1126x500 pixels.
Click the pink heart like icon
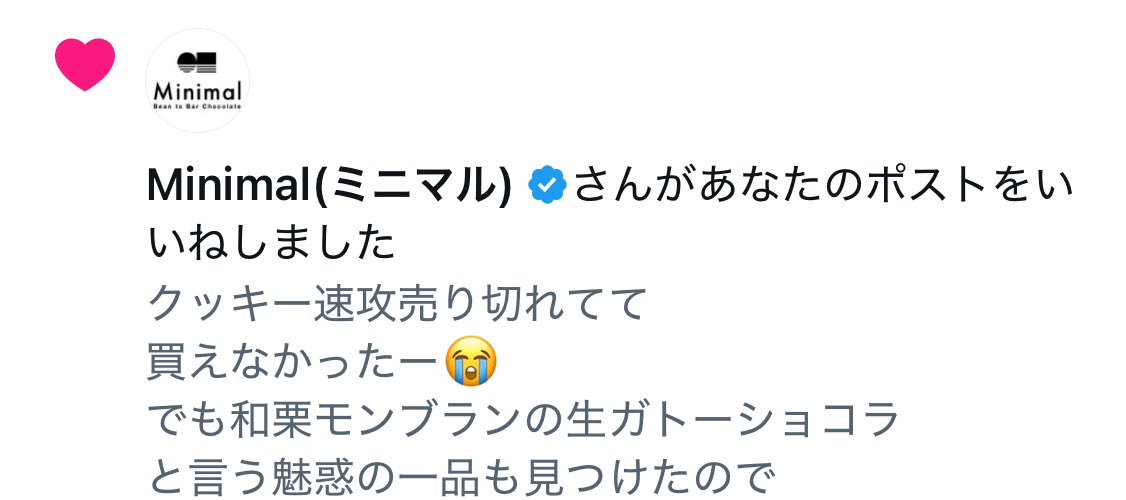85,64
